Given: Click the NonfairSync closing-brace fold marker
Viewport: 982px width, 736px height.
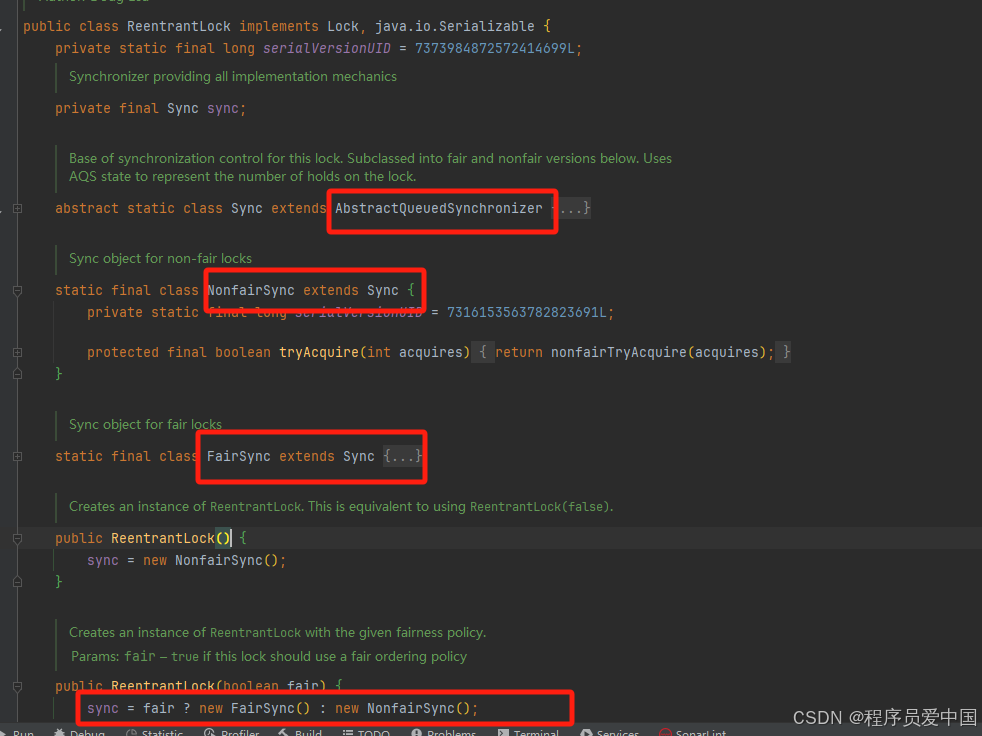Looking at the screenshot, I should point(18,373).
